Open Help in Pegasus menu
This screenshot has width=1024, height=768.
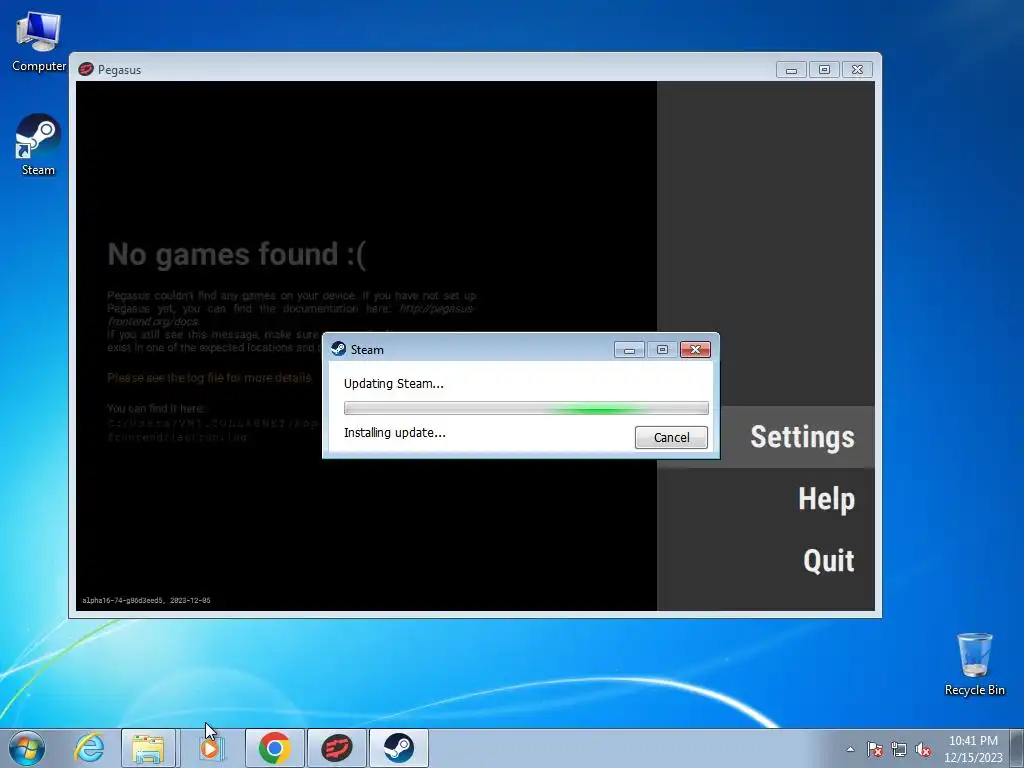(826, 499)
